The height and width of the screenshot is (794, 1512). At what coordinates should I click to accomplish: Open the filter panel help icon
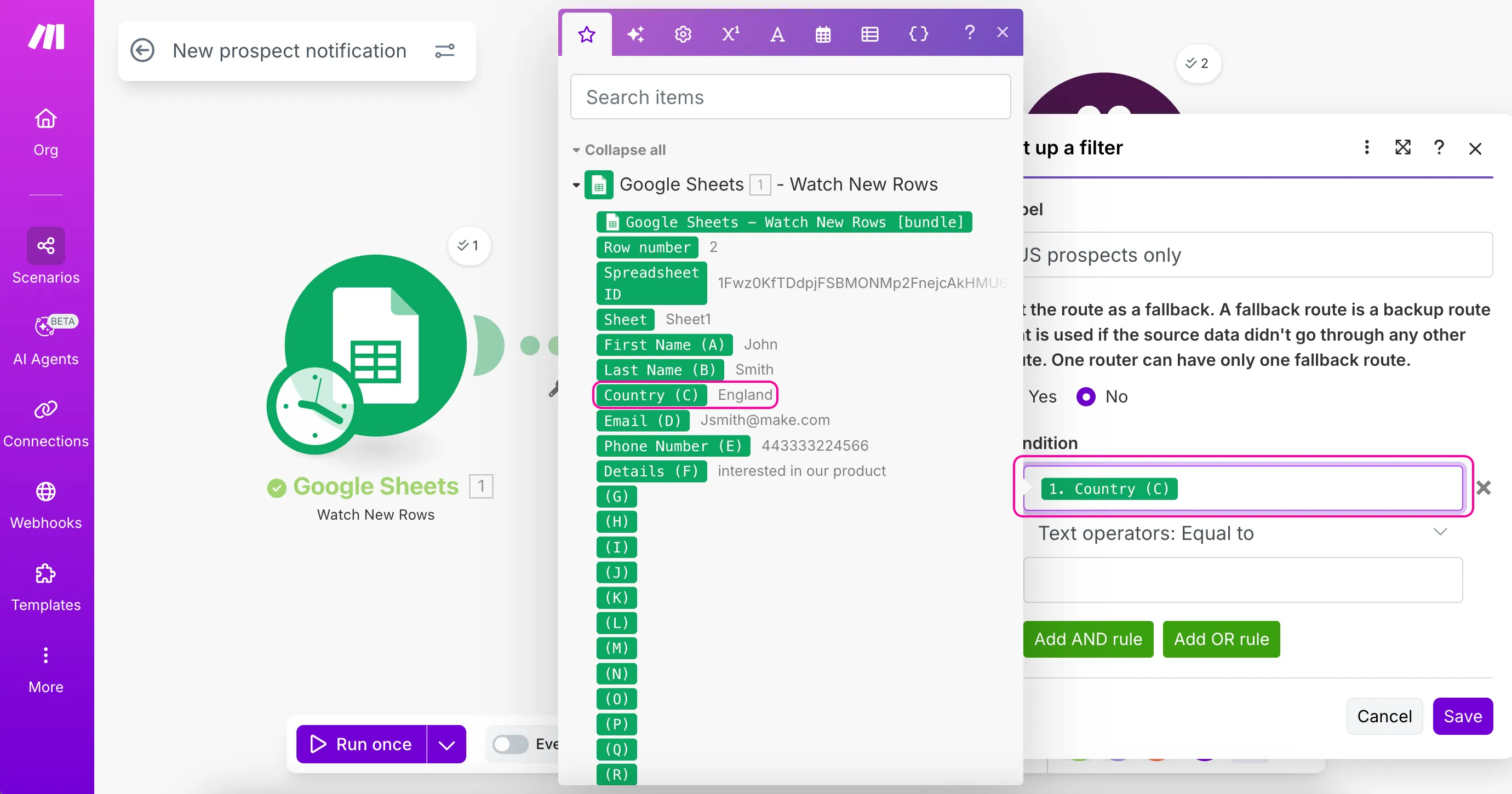point(1439,147)
